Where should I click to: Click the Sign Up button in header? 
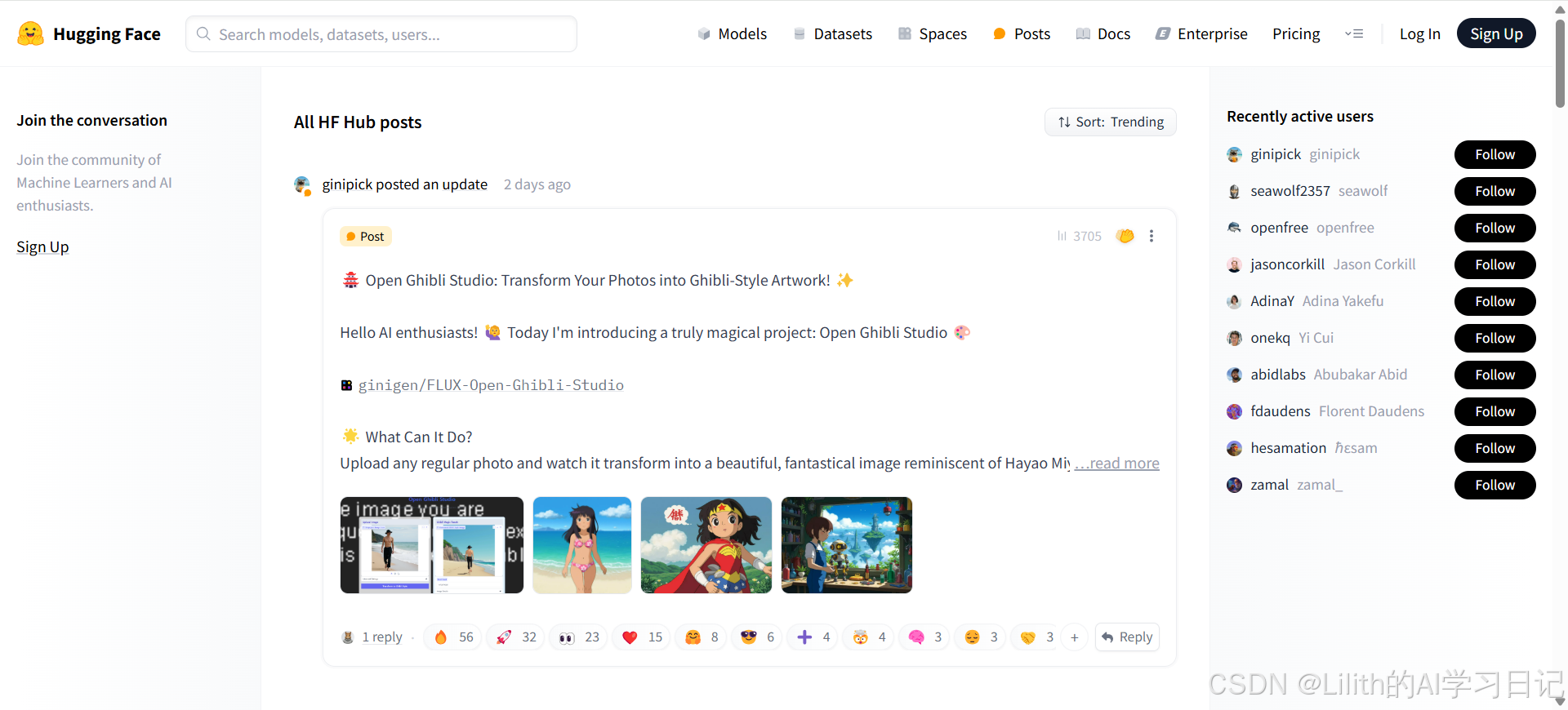(1496, 33)
